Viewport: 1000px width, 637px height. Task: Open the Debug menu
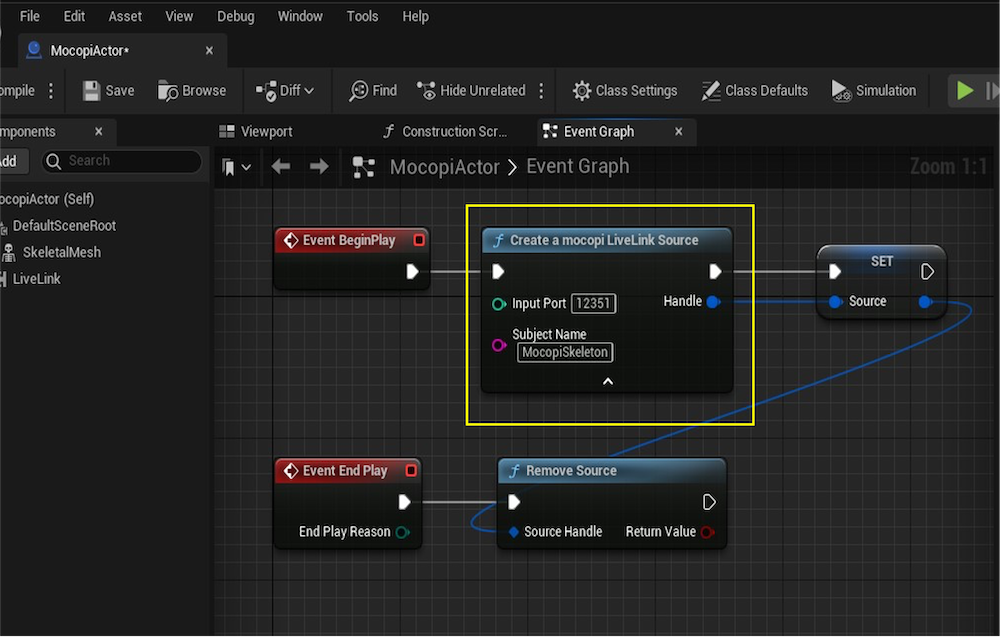click(235, 16)
